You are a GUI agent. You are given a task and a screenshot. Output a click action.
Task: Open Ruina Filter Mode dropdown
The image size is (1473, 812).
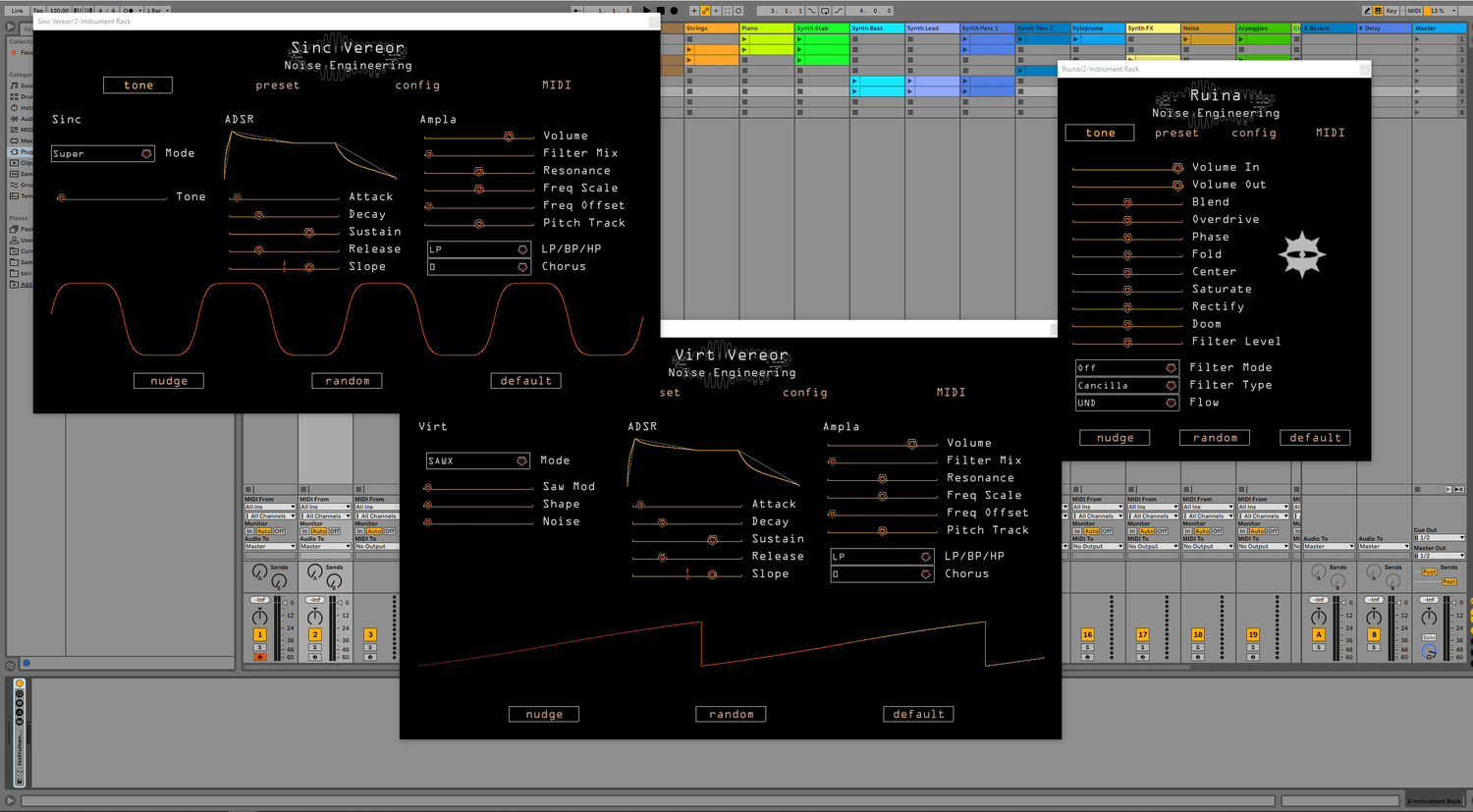click(1126, 368)
